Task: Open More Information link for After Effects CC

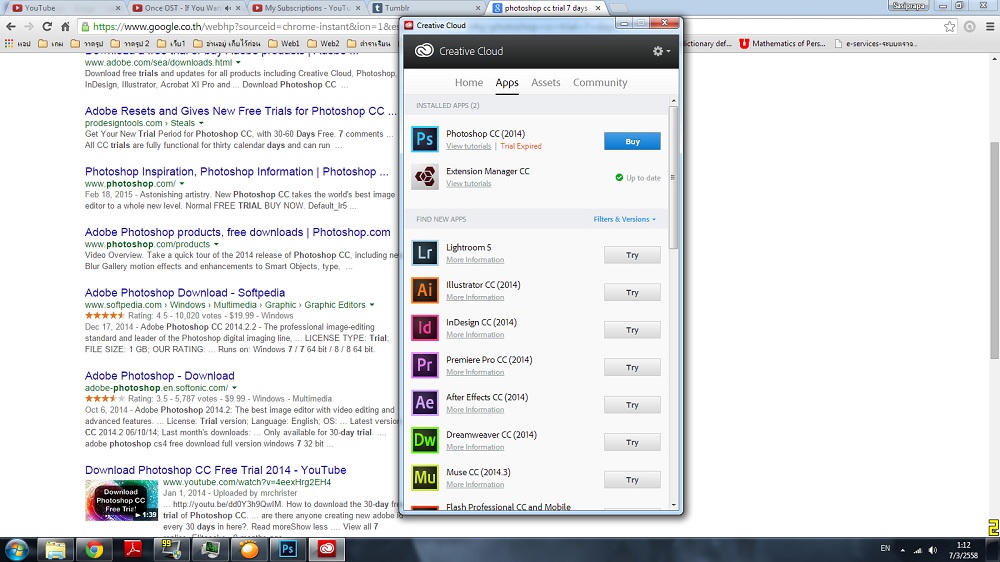Action: (474, 410)
